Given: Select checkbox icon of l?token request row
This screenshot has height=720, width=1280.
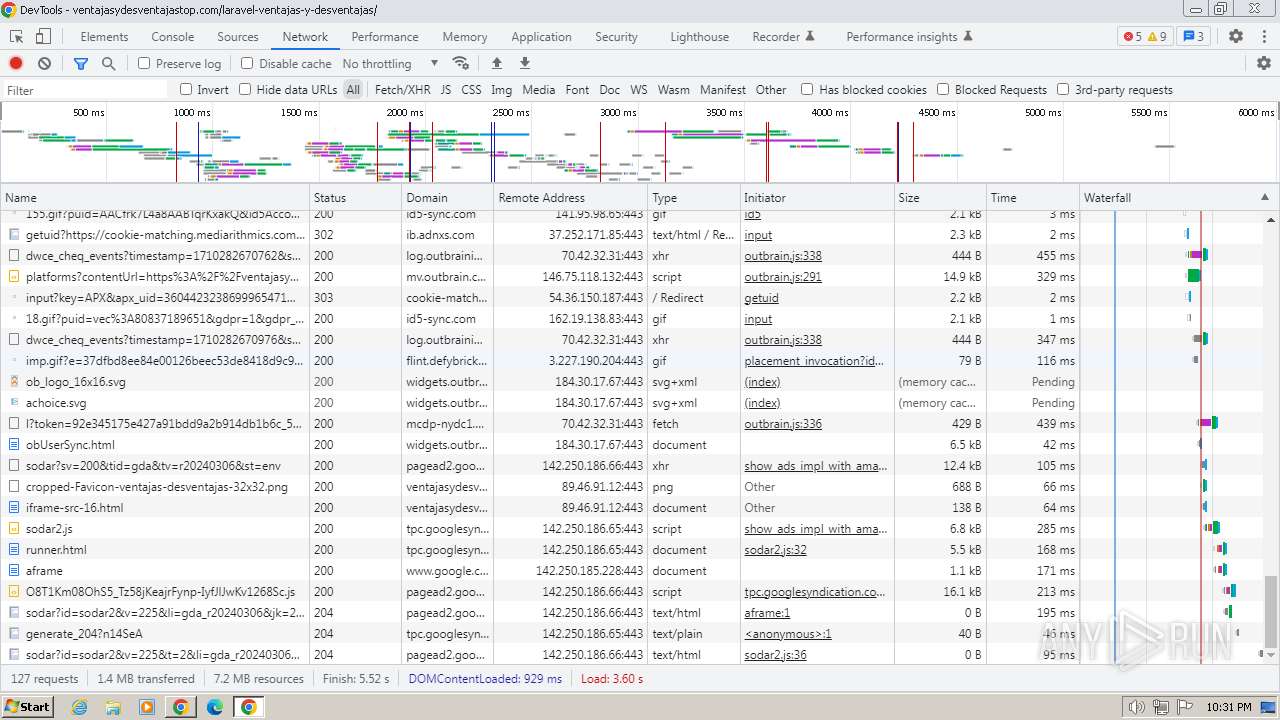Looking at the screenshot, I should pos(14,424).
